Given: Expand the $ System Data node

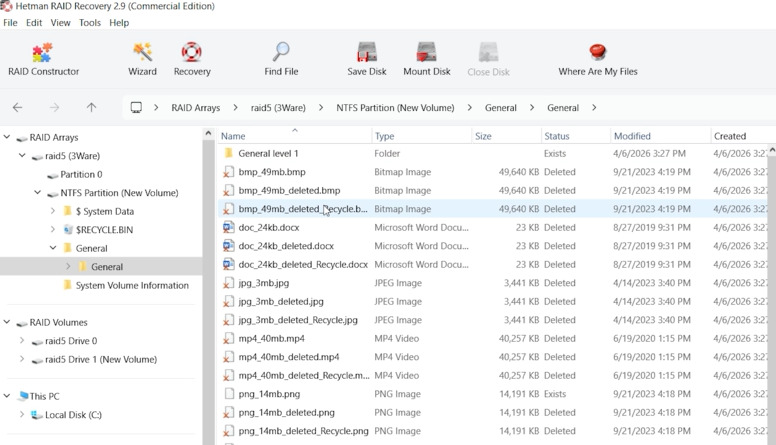Looking at the screenshot, I should 53,211.
